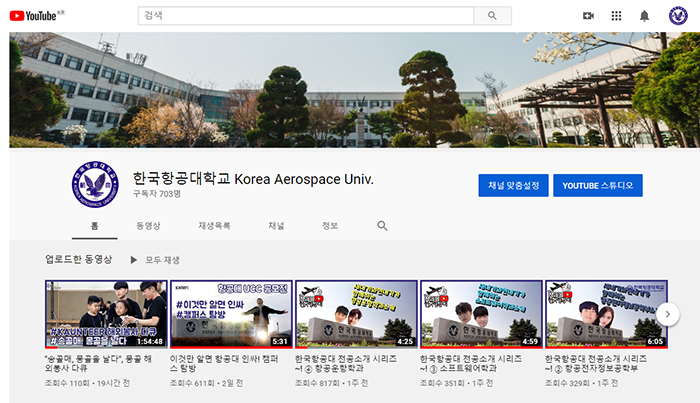Click the search magnifier button
The width and height of the screenshot is (700, 403).
click(492, 16)
